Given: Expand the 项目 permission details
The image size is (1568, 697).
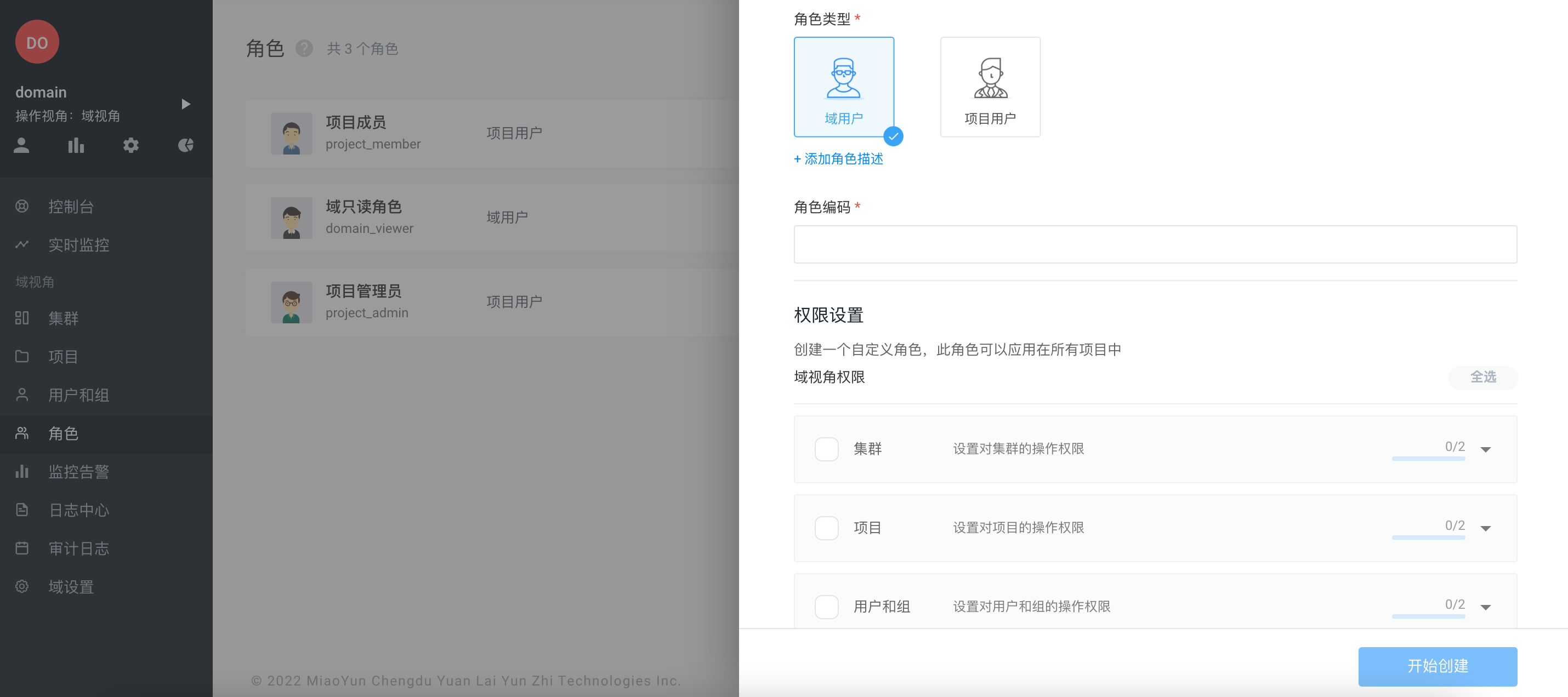Looking at the screenshot, I should tap(1486, 528).
